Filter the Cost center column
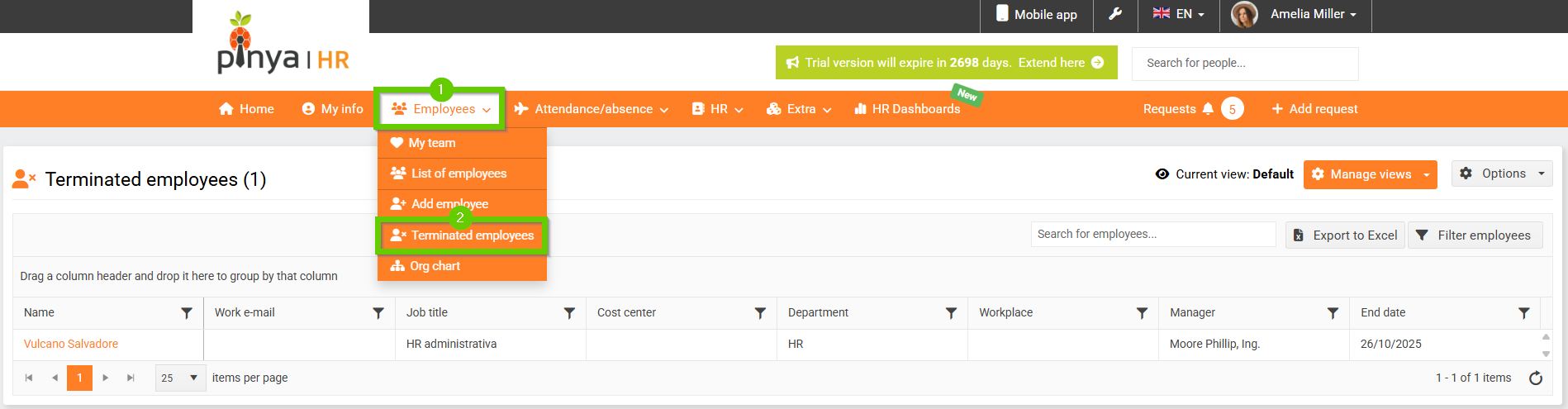1568x409 pixels. [760, 313]
